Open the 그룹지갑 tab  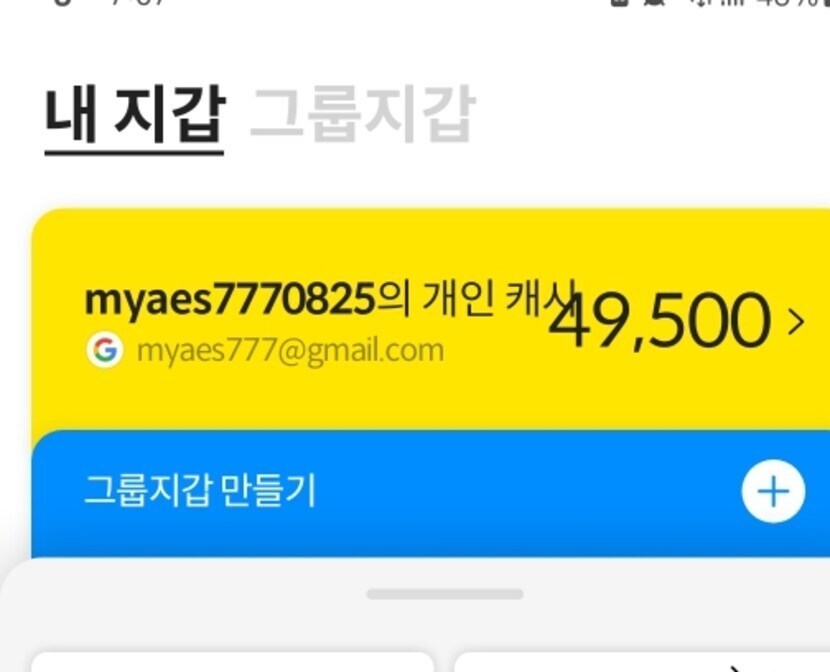[362, 114]
